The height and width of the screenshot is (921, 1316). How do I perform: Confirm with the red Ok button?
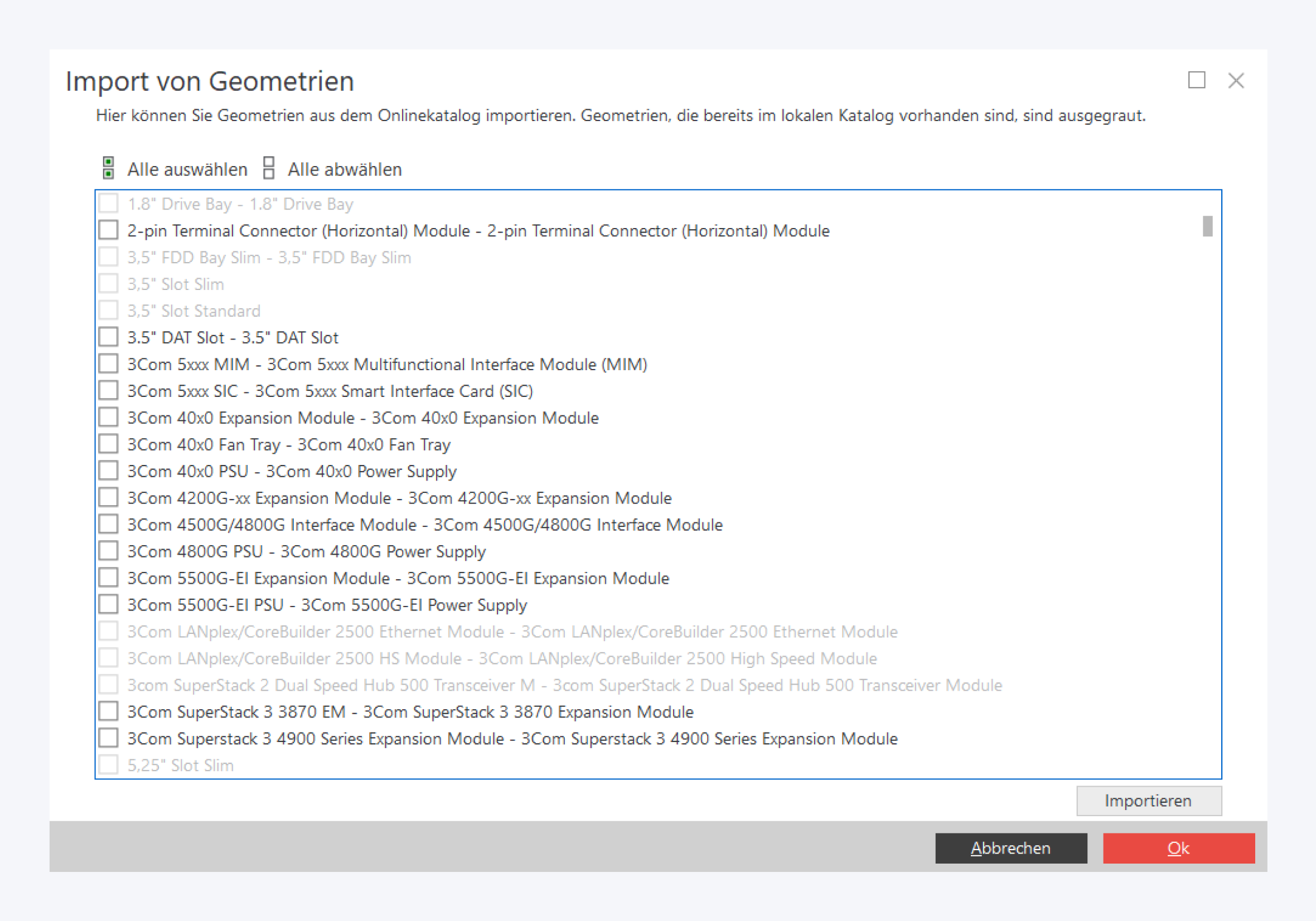tap(1178, 847)
